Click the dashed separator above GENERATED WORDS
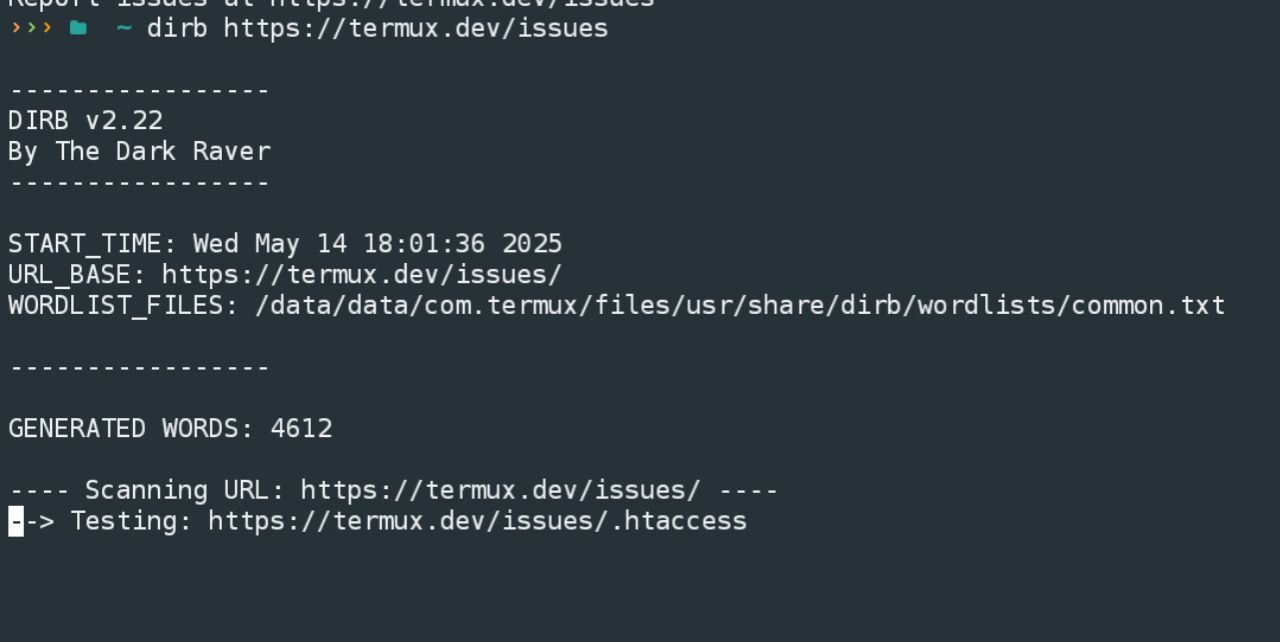Image resolution: width=1280 pixels, height=642 pixels. (139, 368)
